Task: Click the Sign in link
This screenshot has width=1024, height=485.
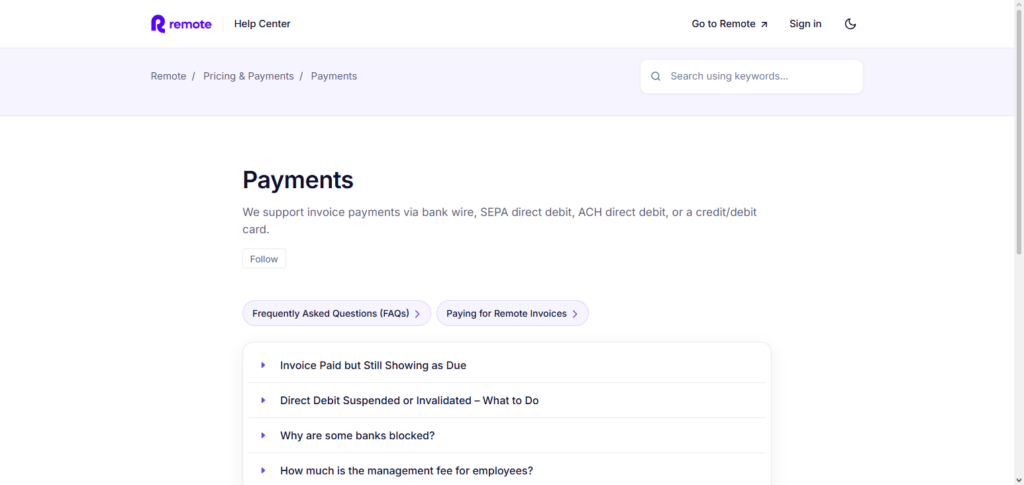Action: (x=805, y=24)
